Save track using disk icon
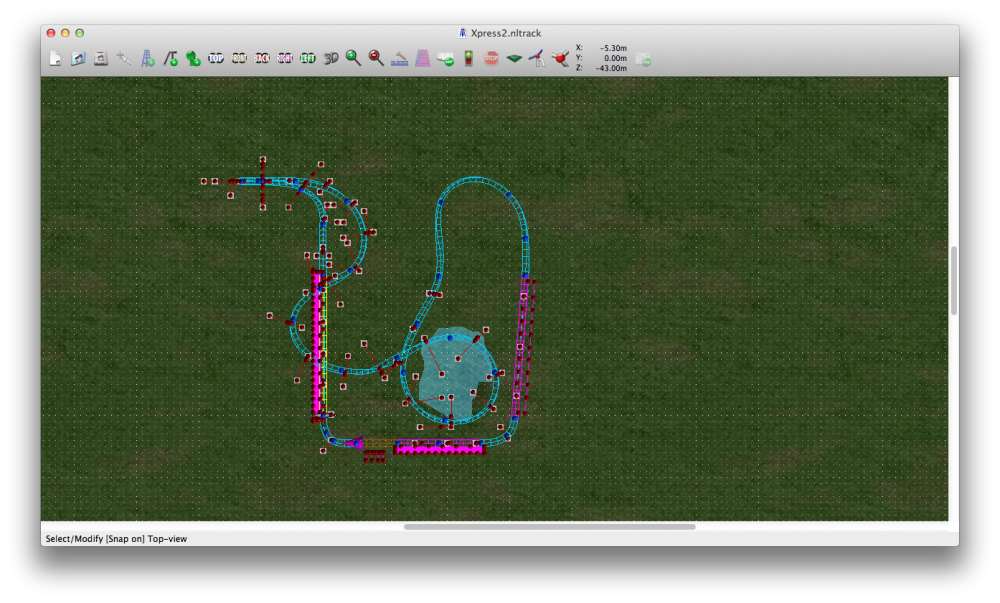Screen dimensions: 1000x603 tap(101, 59)
